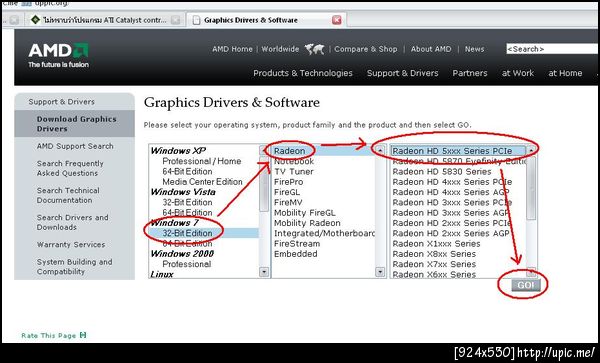Open Warranty Services
The width and height of the screenshot is (600, 363).
(71, 244)
